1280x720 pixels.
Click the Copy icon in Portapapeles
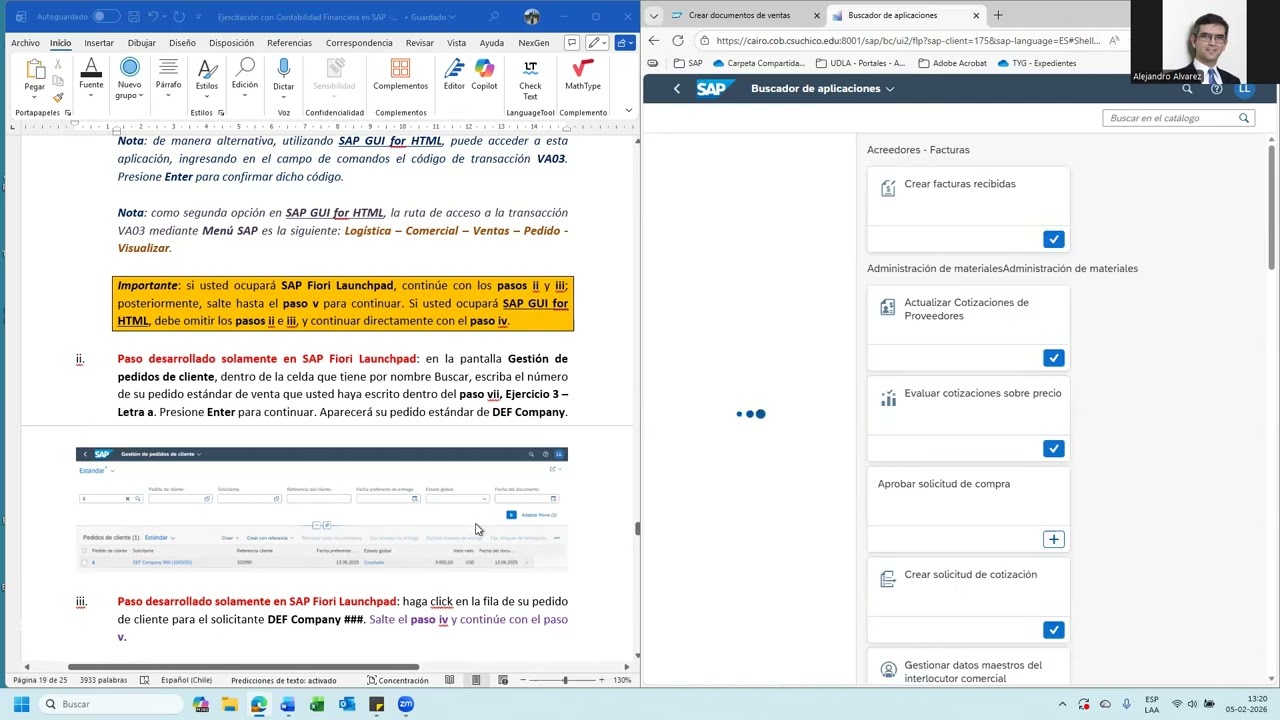pos(58,81)
